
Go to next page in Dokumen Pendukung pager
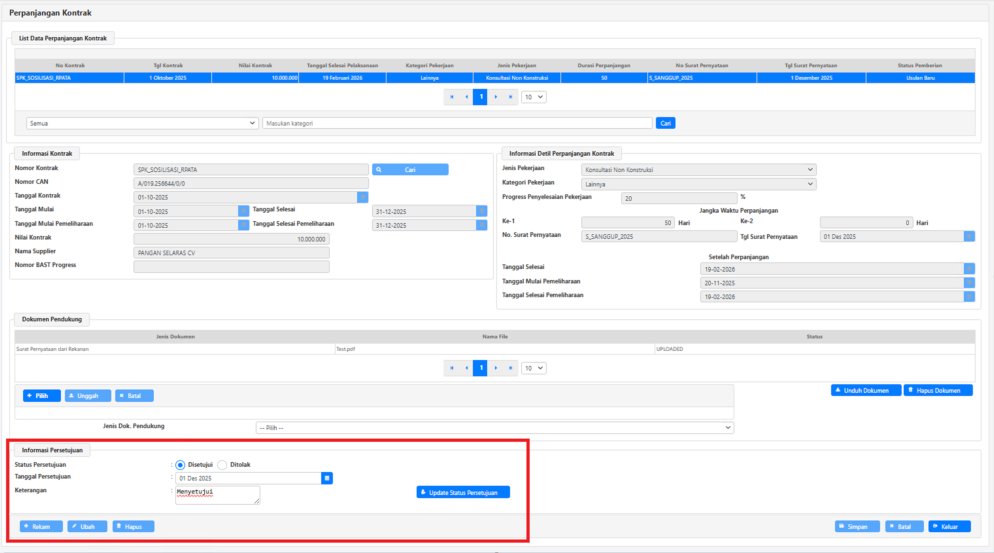496,368
